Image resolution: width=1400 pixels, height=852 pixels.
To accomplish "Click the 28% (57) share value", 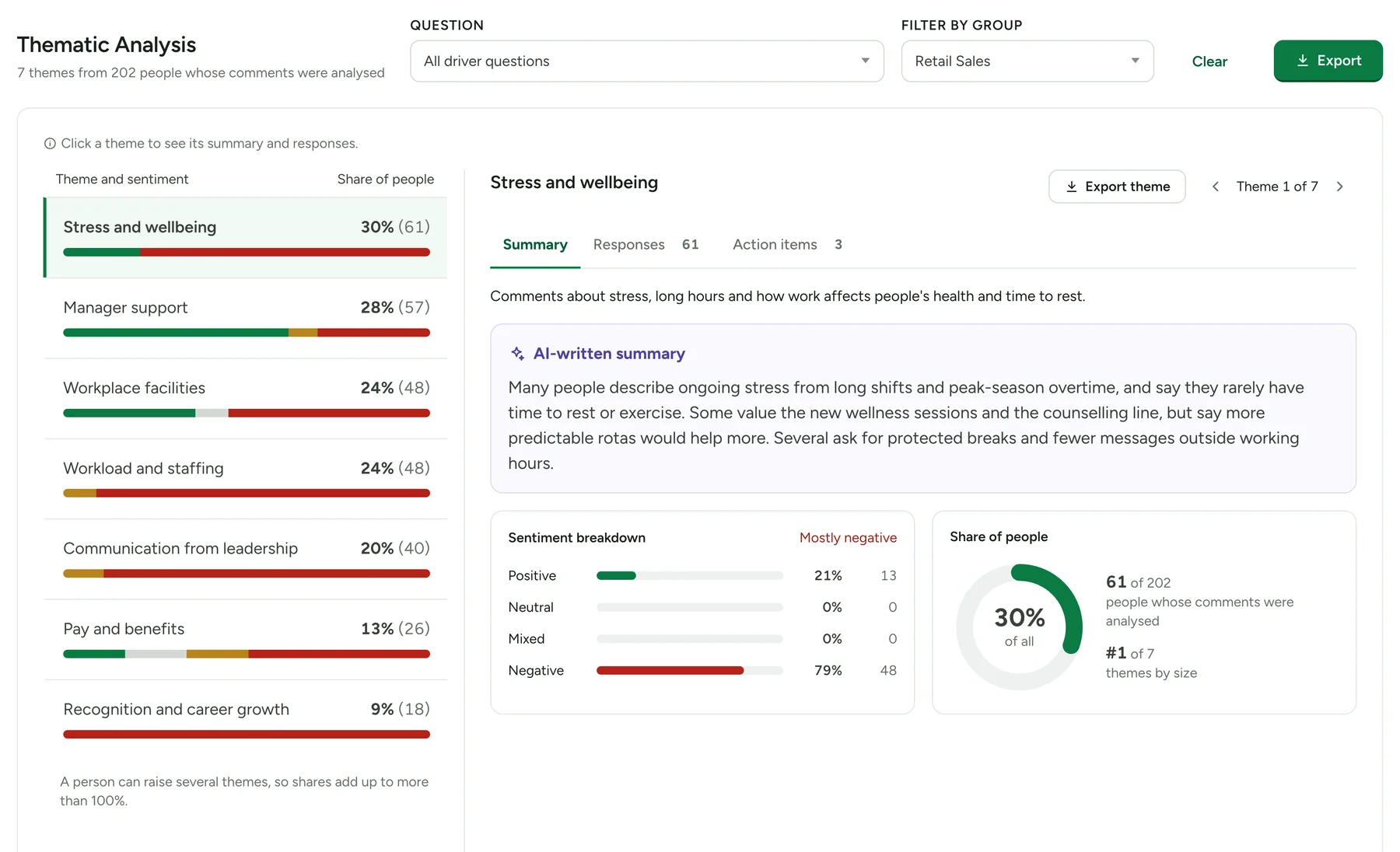I will [395, 307].
